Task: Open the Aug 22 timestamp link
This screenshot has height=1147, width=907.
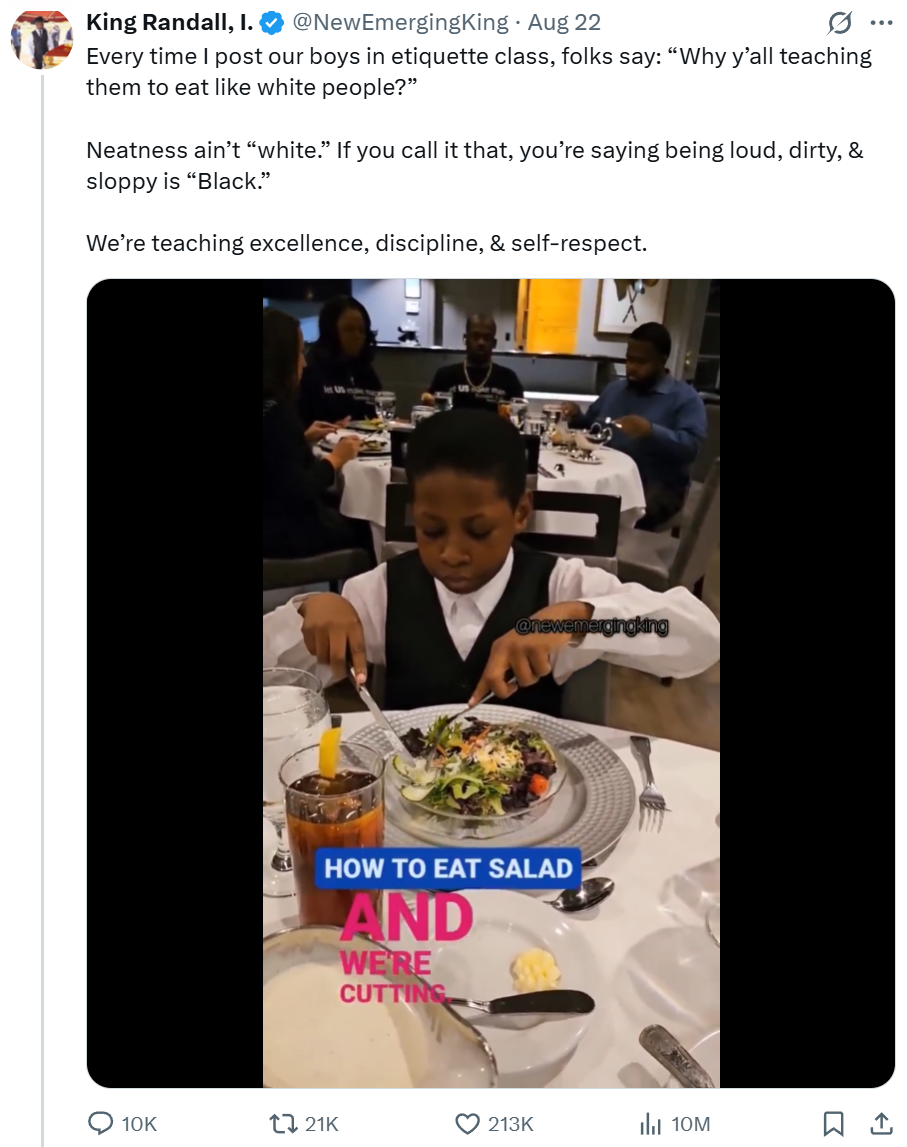Action: [x=564, y=22]
